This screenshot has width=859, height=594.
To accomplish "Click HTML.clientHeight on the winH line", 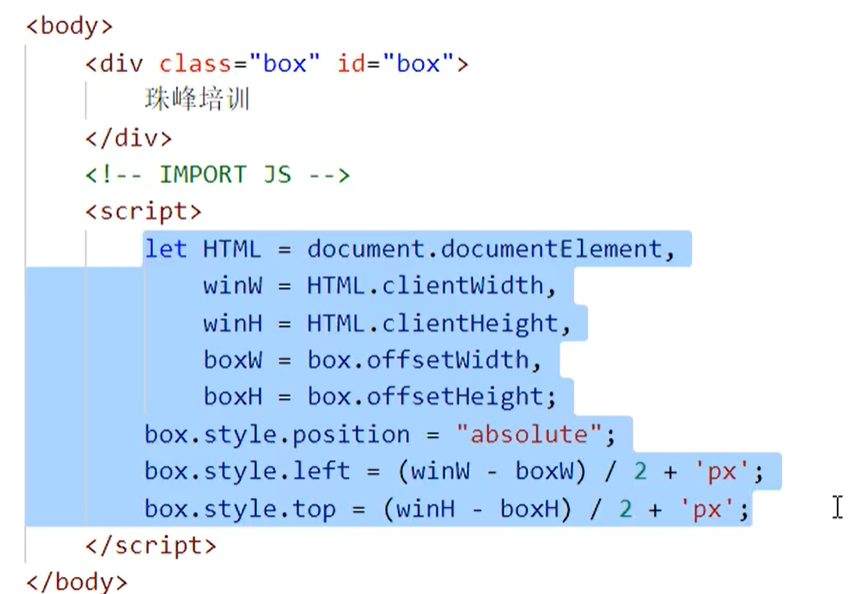I will [x=433, y=323].
